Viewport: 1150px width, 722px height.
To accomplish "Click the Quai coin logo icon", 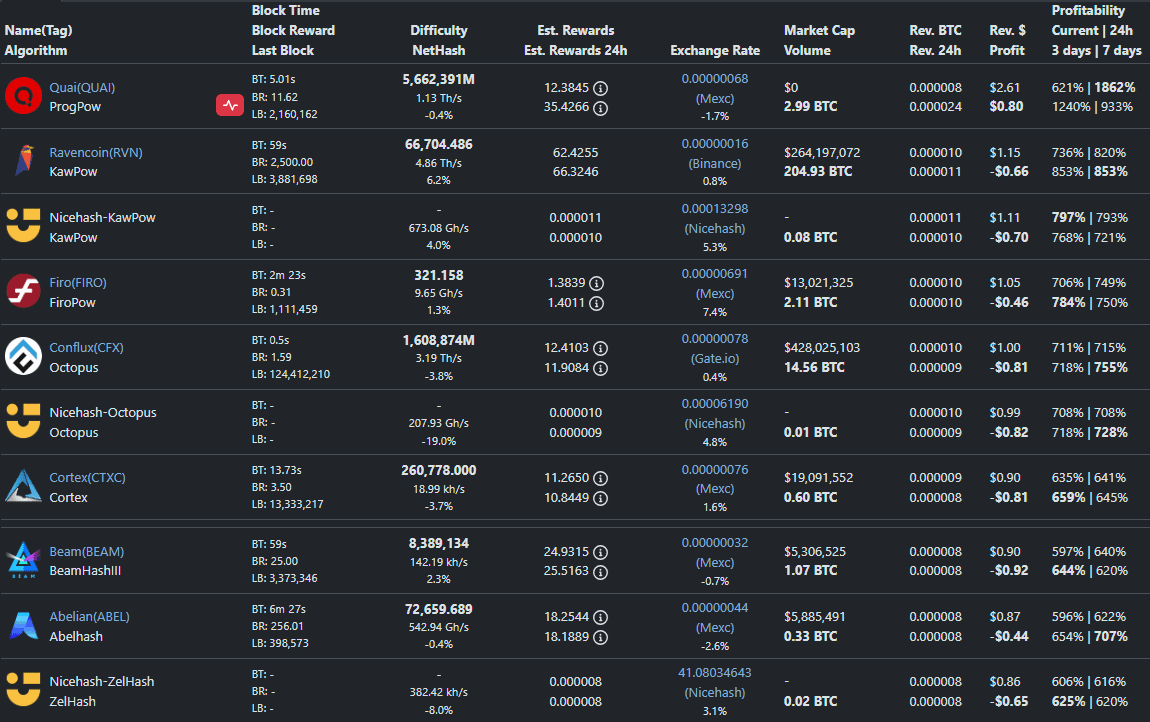I will pyautogui.click(x=22, y=97).
